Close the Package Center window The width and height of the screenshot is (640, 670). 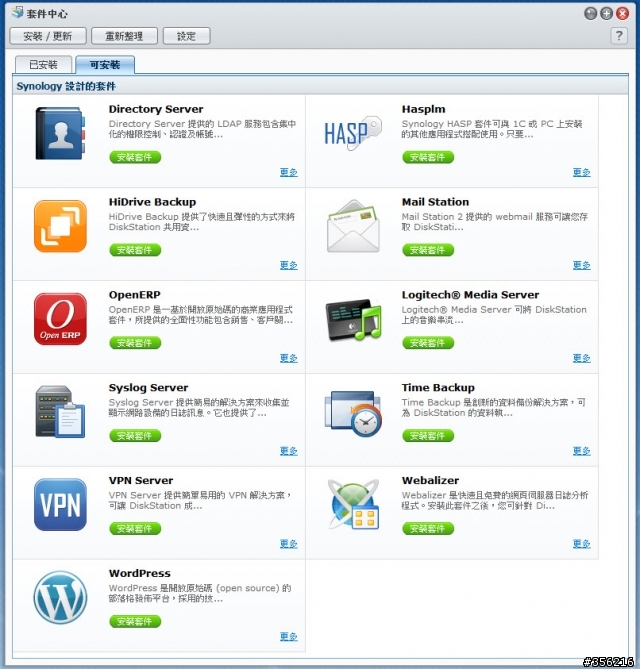[622, 14]
